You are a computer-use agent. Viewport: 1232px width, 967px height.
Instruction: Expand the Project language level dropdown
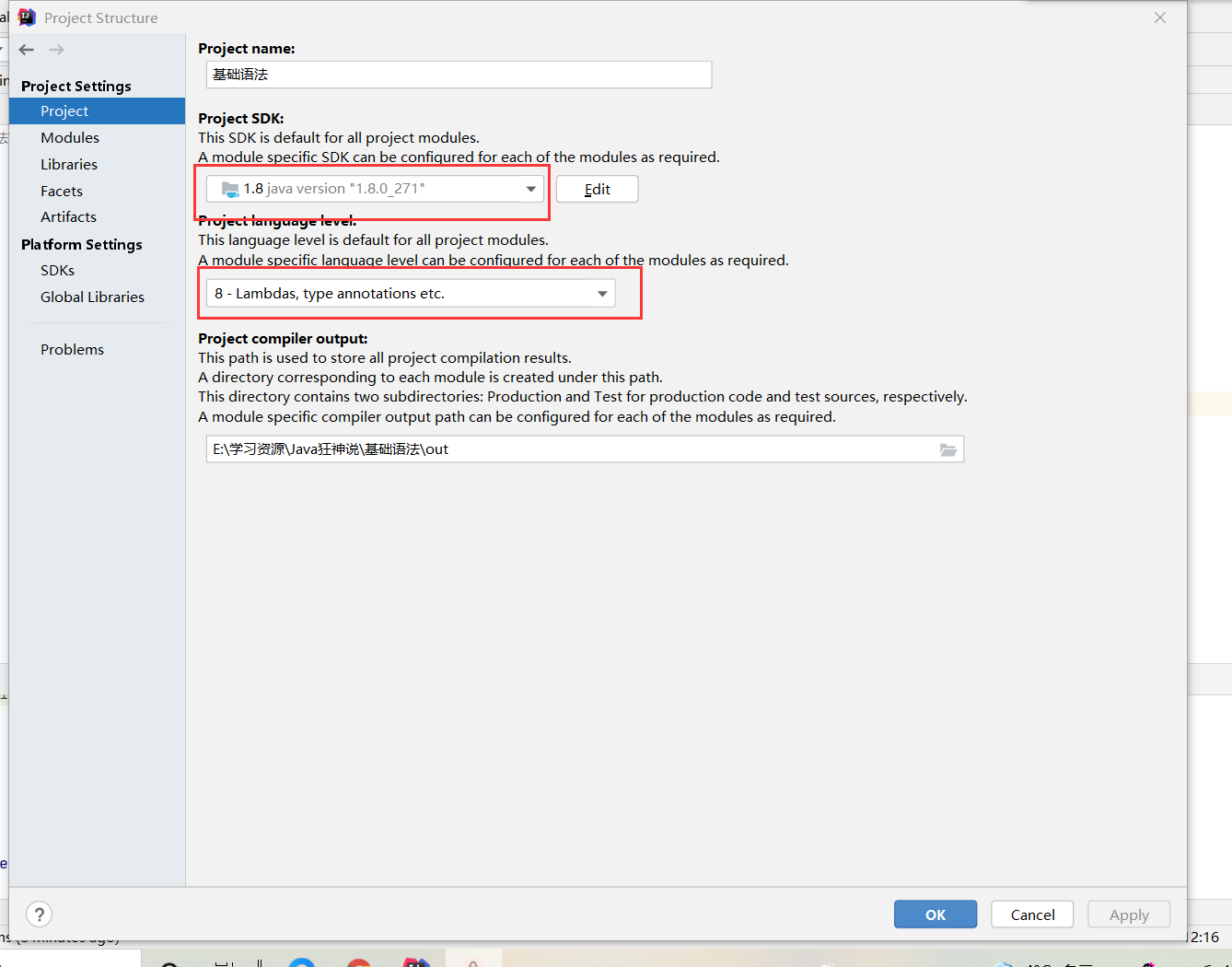pyautogui.click(x=411, y=294)
